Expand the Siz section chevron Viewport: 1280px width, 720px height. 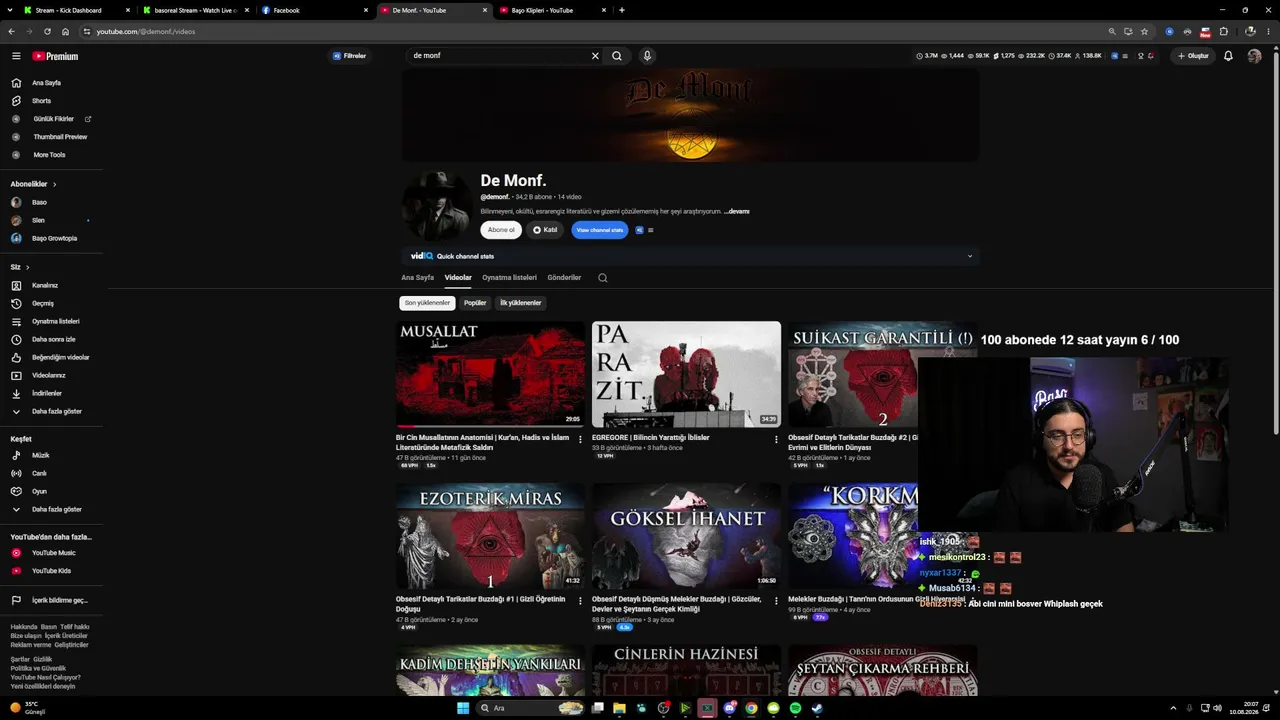coord(27,267)
